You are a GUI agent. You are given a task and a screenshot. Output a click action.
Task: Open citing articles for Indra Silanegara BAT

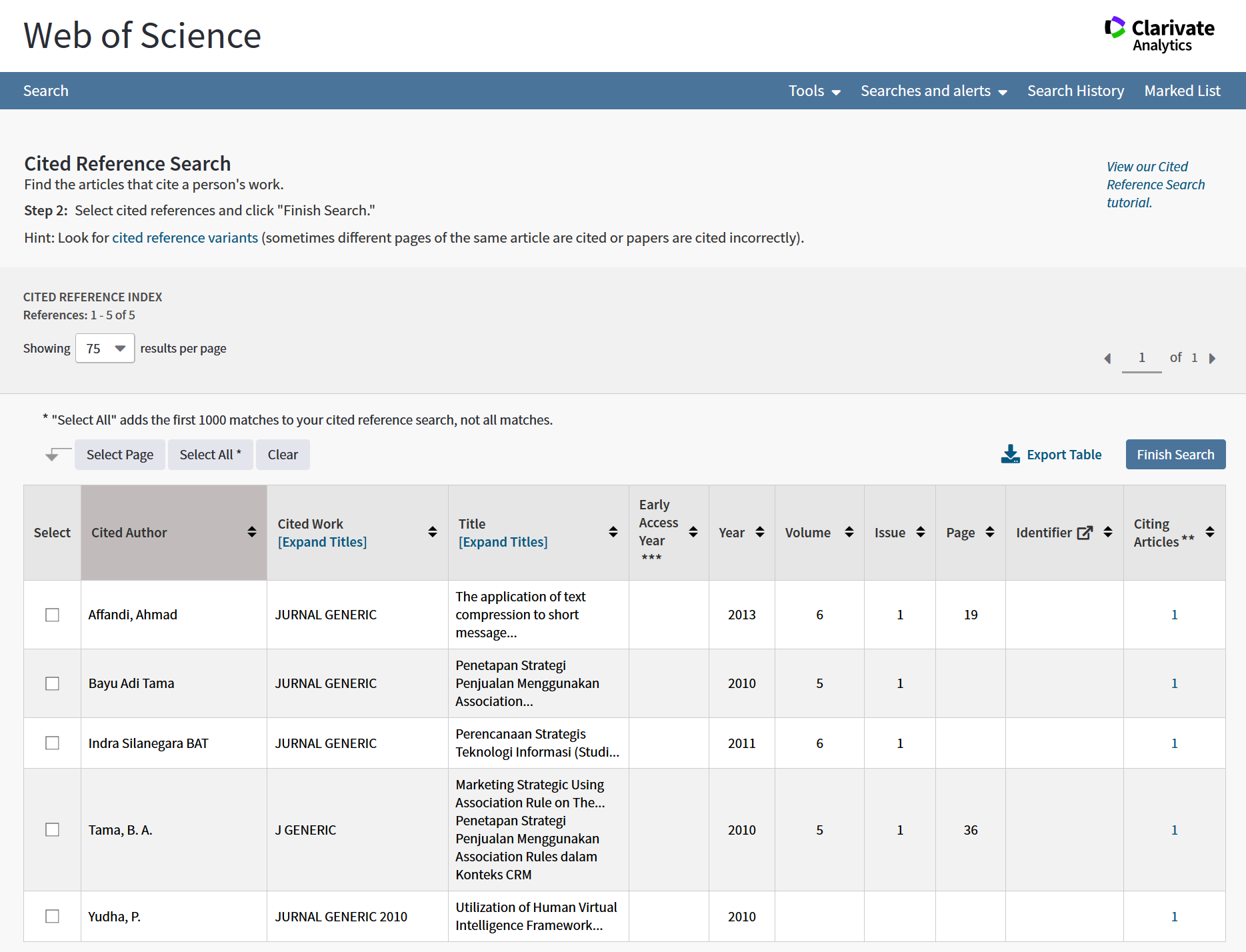1174,743
